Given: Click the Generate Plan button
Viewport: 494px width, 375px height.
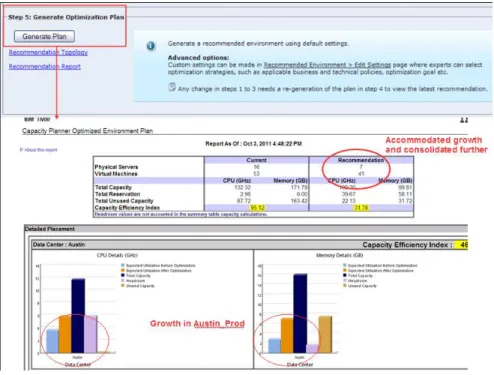Looking at the screenshot, I should pos(44,36).
